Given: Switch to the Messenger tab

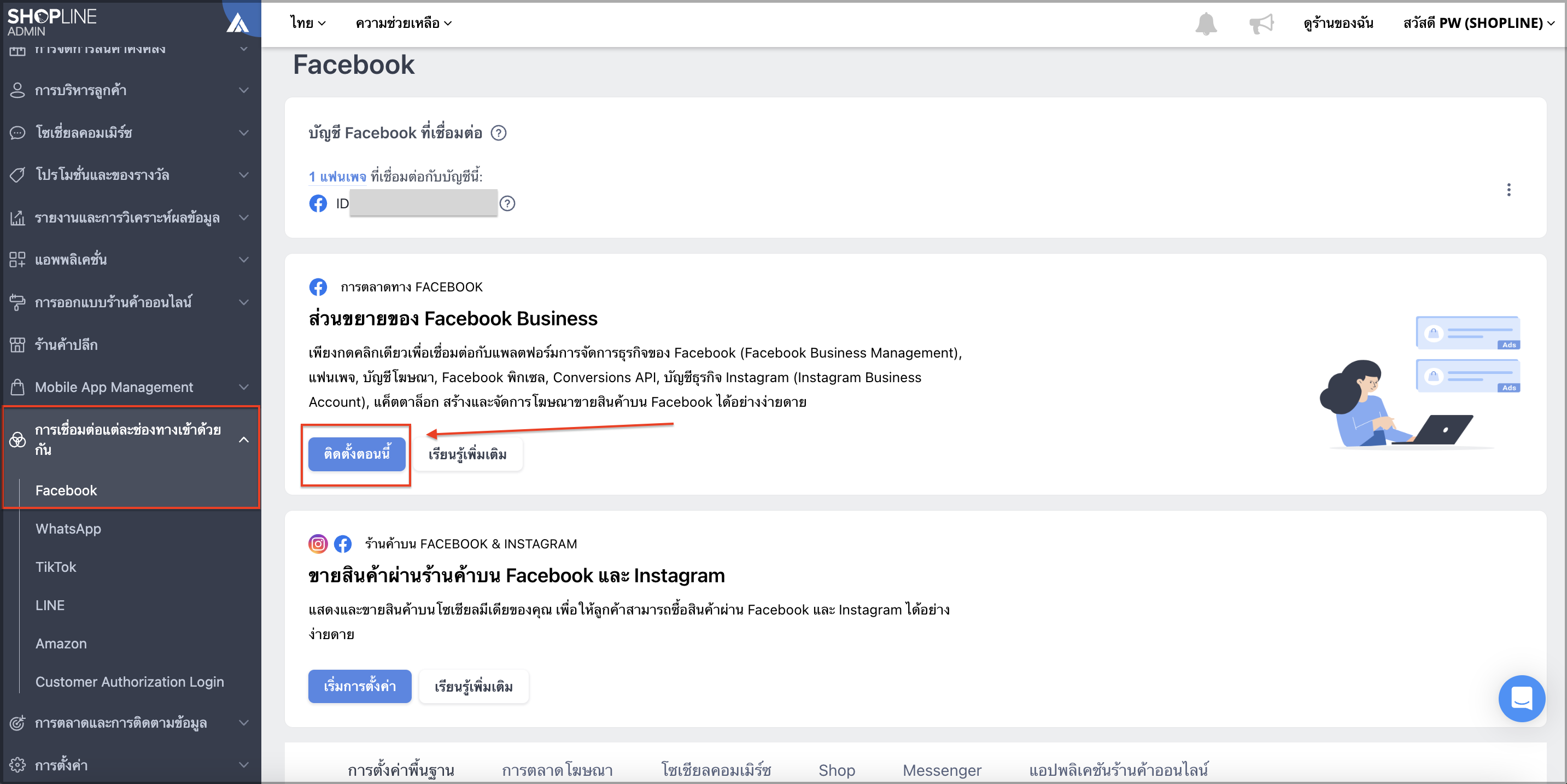Looking at the screenshot, I should 942,770.
